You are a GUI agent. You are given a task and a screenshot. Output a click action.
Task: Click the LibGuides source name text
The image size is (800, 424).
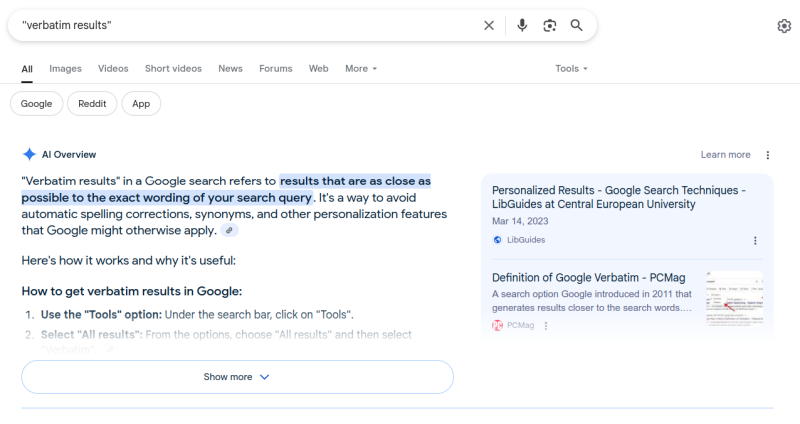coord(526,240)
